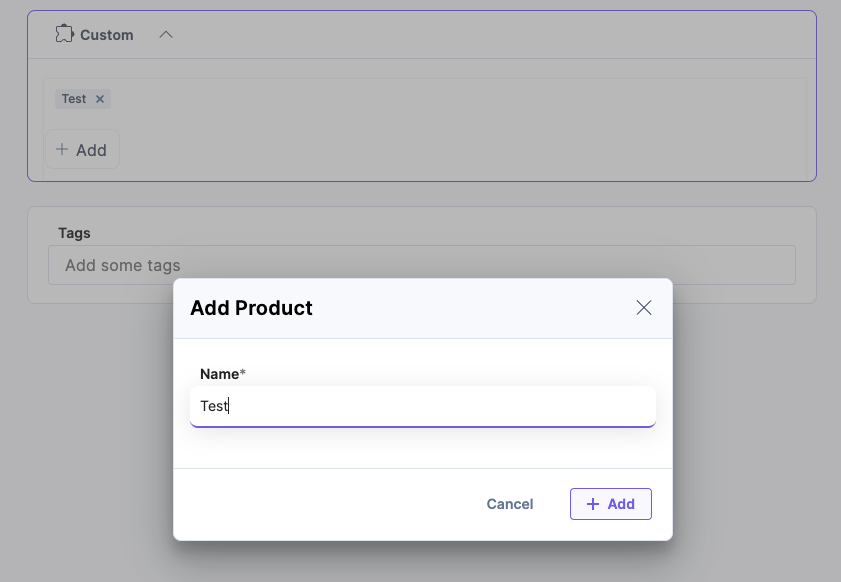Remove the Test tag chip via x icon

(x=100, y=99)
